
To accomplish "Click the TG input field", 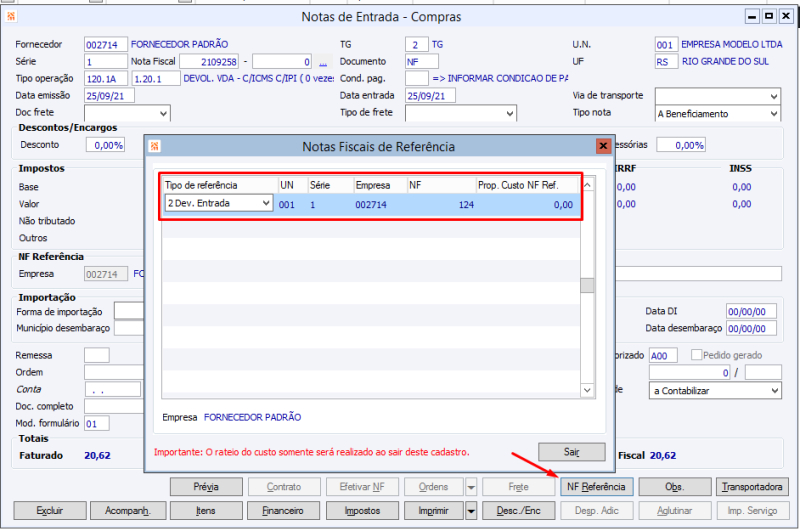I will pyautogui.click(x=417, y=45).
